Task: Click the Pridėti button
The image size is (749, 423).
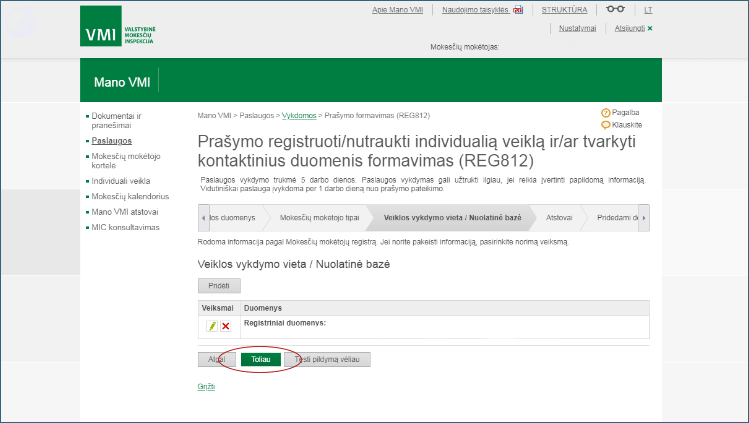Action: 219,286
